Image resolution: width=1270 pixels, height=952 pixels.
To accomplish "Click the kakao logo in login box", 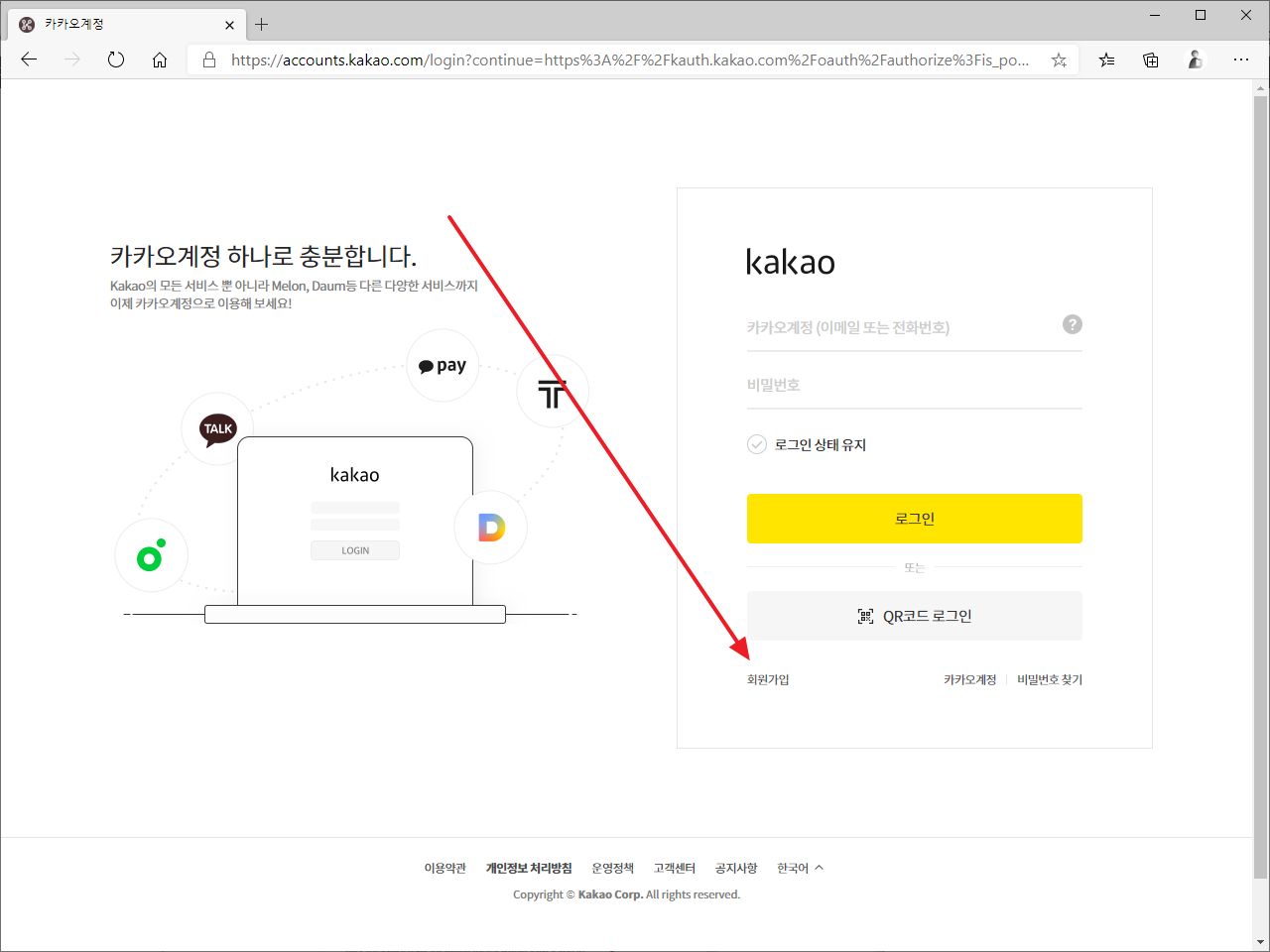I will click(791, 262).
